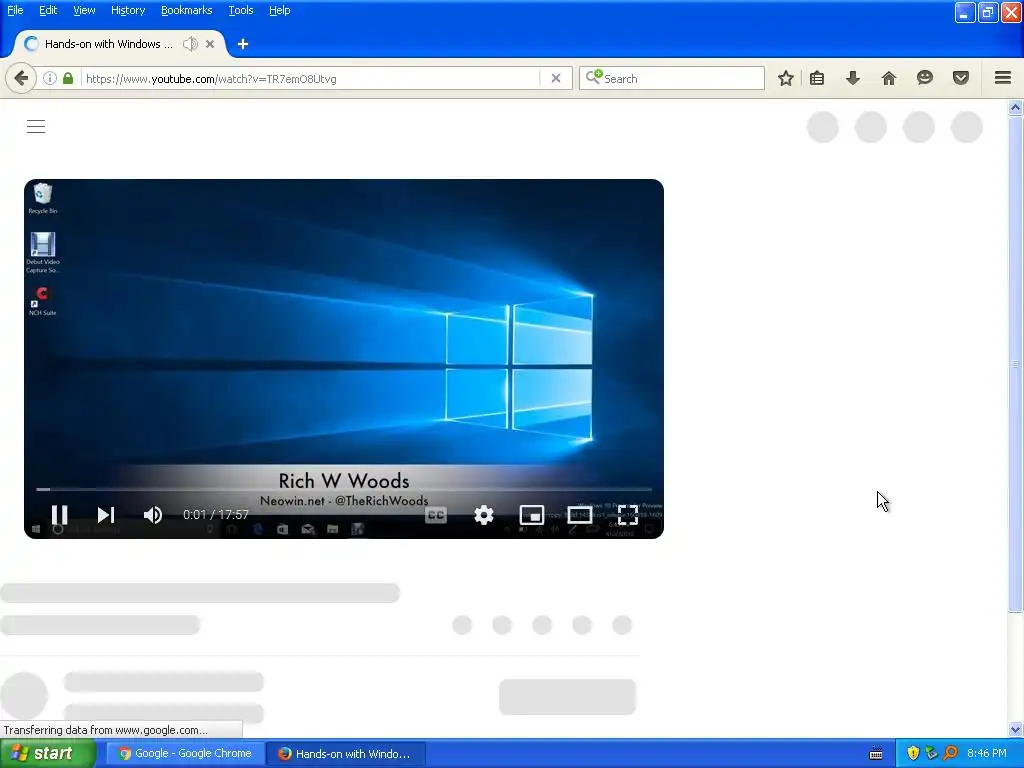Viewport: 1024px width, 768px height.
Task: Restore down the Firefox window
Action: (987, 12)
